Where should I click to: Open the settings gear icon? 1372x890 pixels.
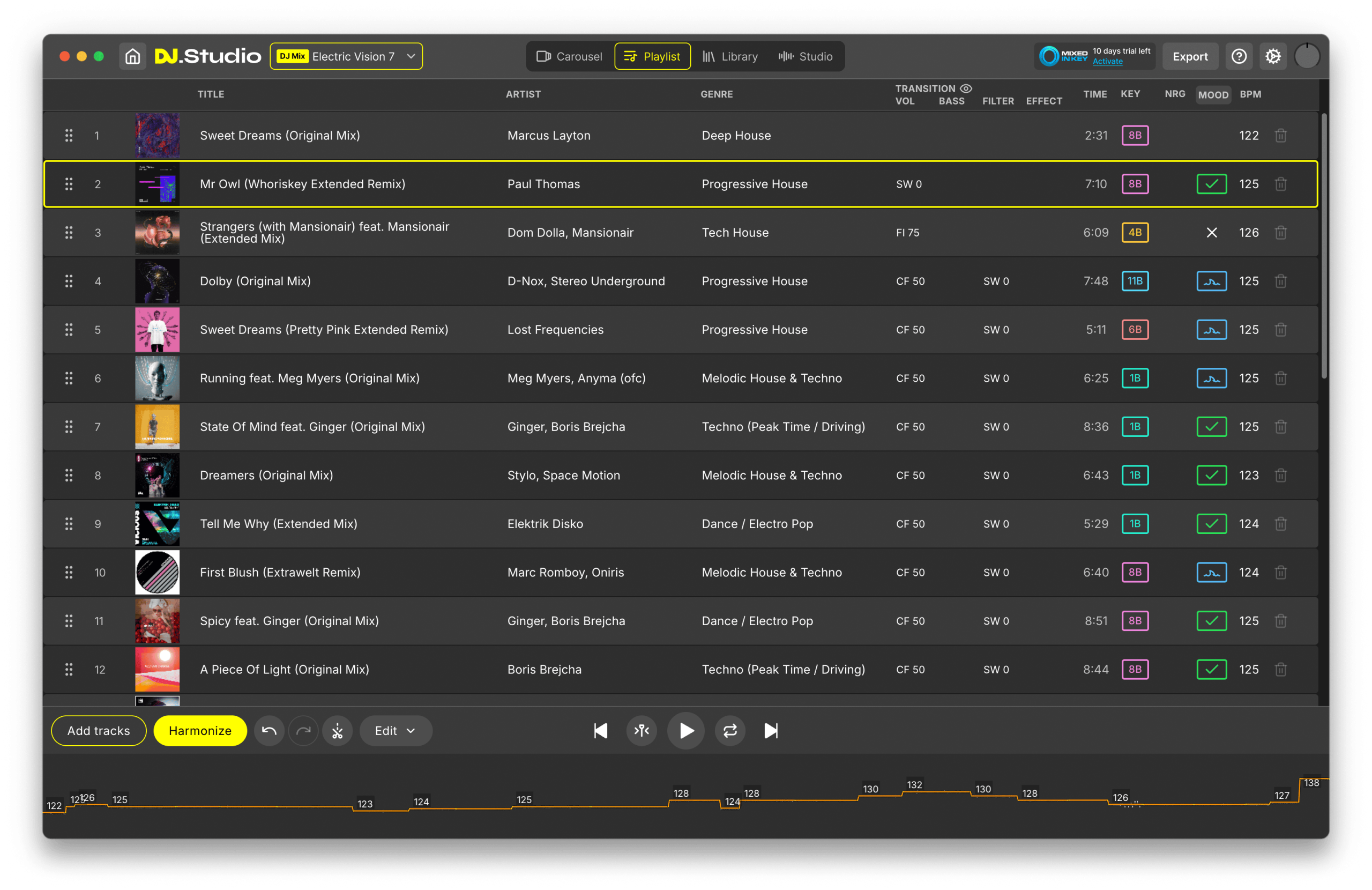1273,56
